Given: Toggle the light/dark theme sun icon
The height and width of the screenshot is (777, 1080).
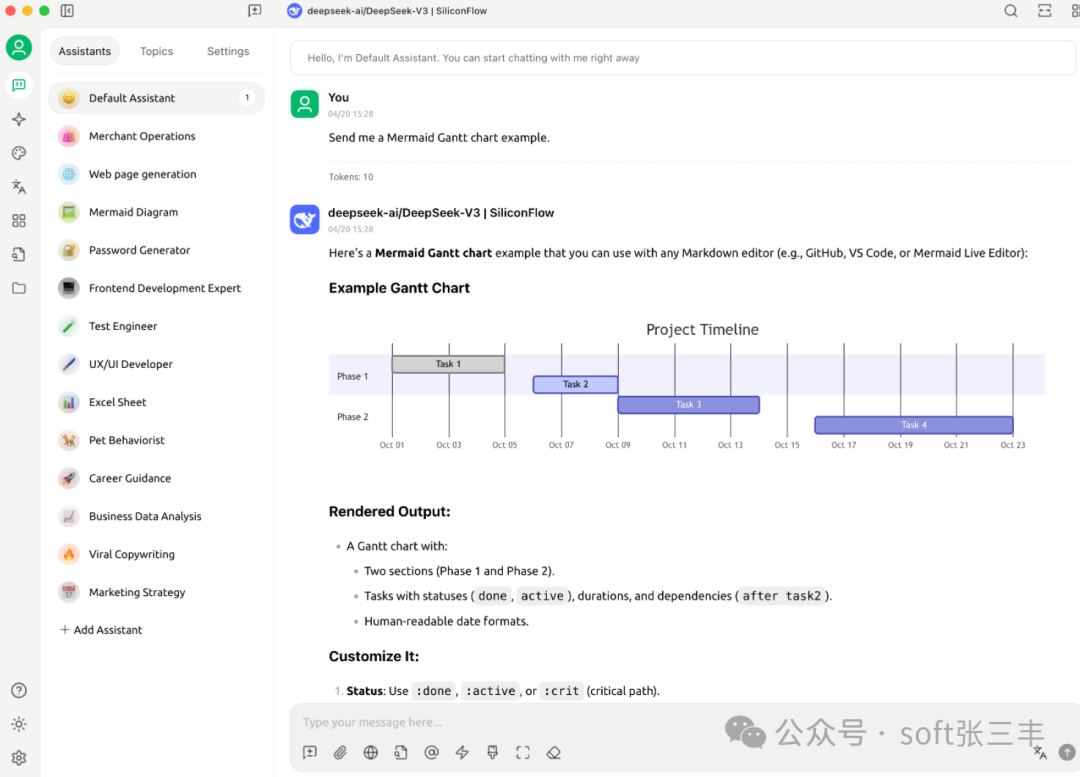Looking at the screenshot, I should 19,724.
